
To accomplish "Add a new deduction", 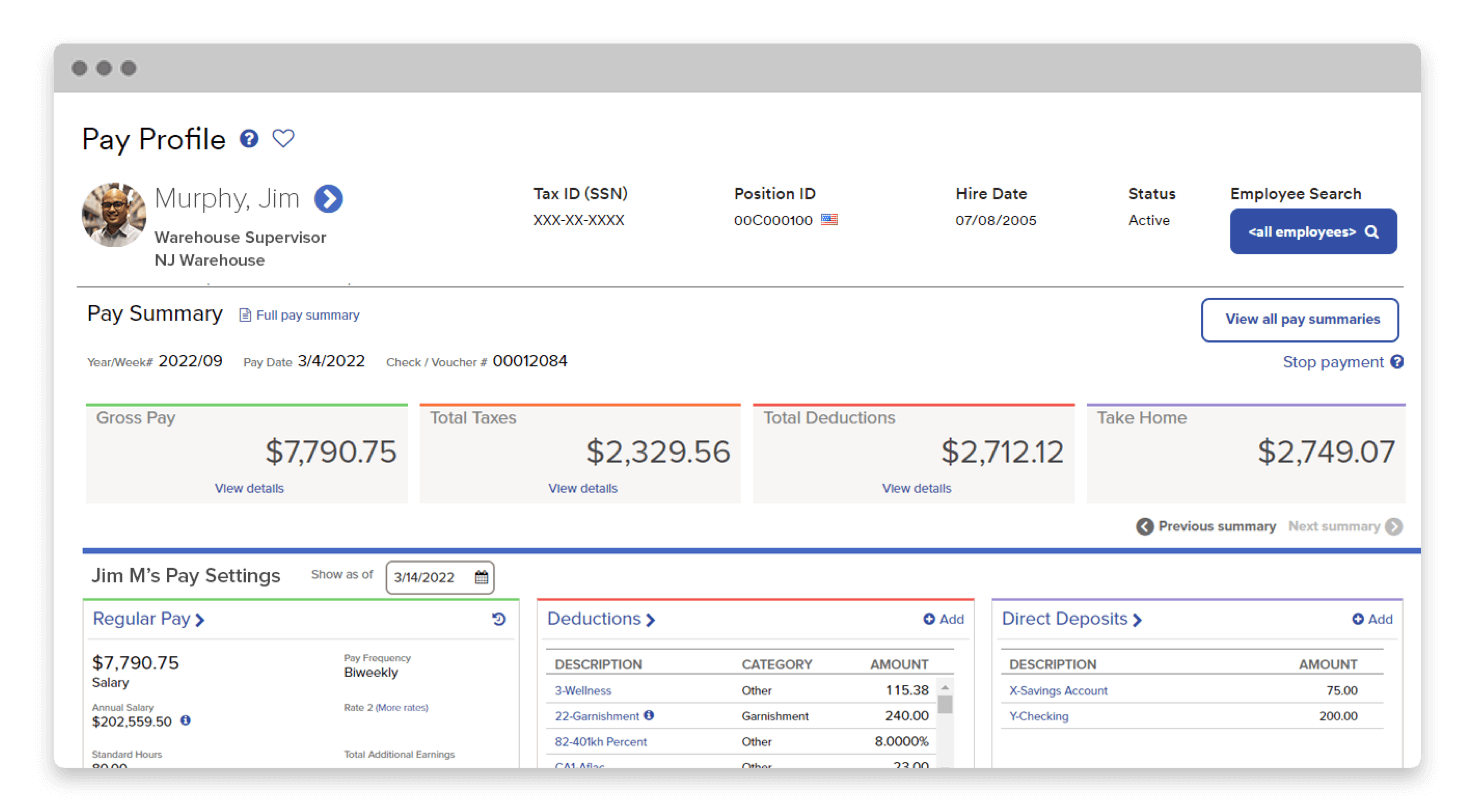I will click(x=943, y=619).
